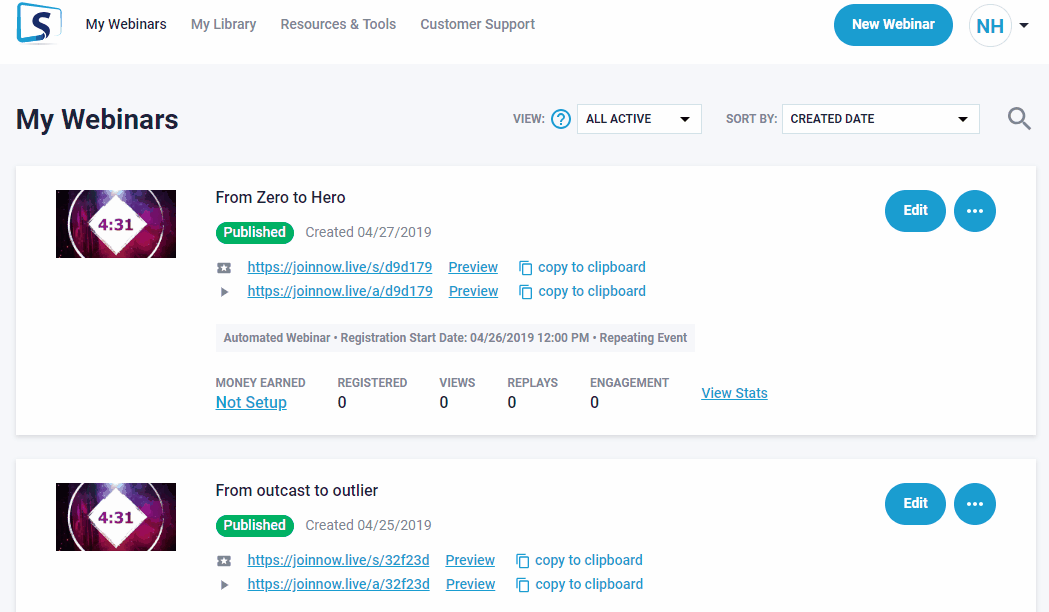Click the copy icon for s/d9d179 link
The image size is (1049, 612).
pos(526,268)
